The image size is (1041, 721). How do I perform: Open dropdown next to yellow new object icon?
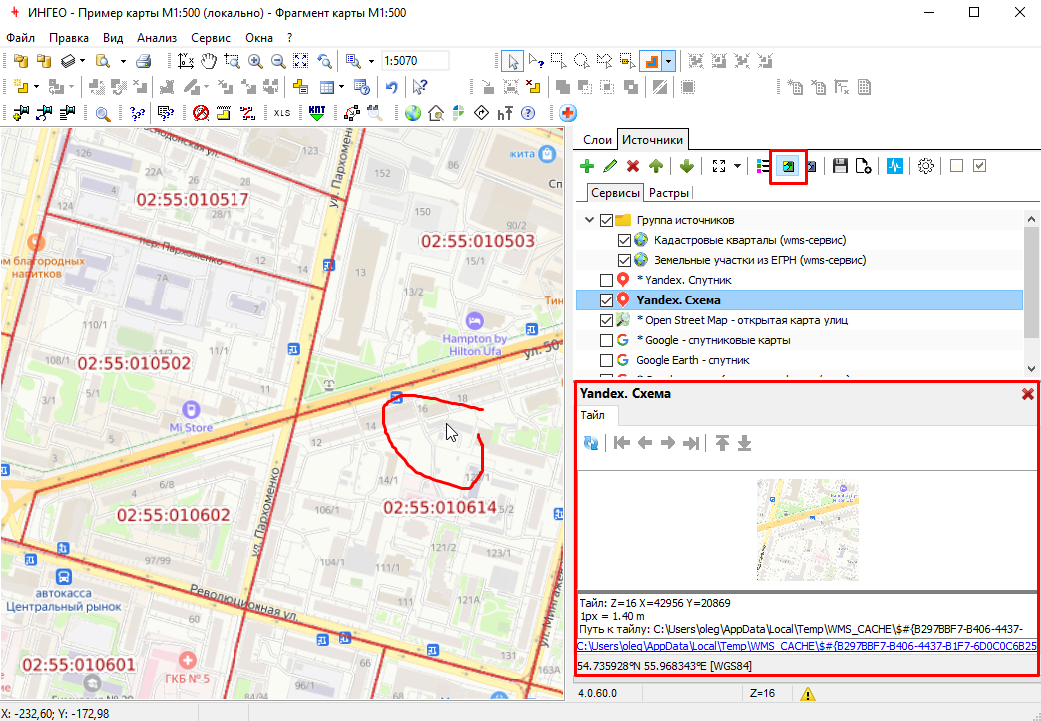pyautogui.click(x=36, y=87)
